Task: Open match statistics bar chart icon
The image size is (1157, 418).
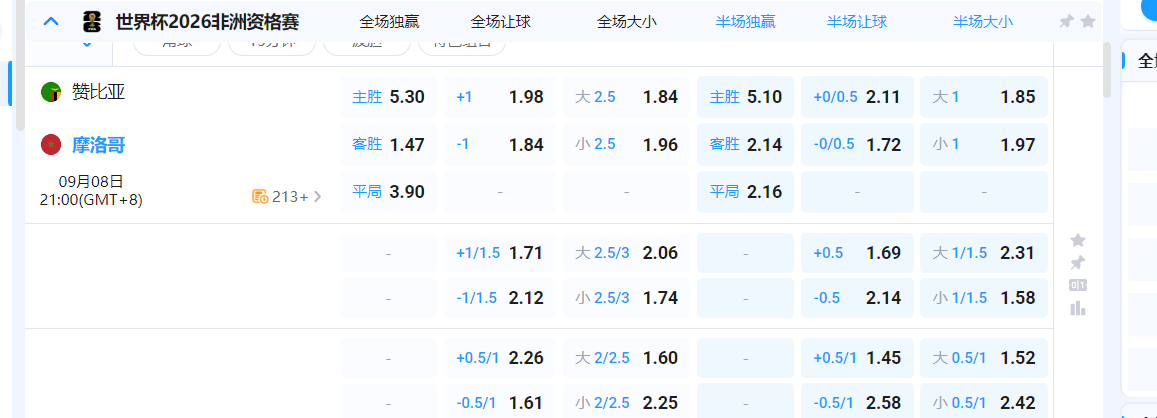Action: (x=1077, y=308)
